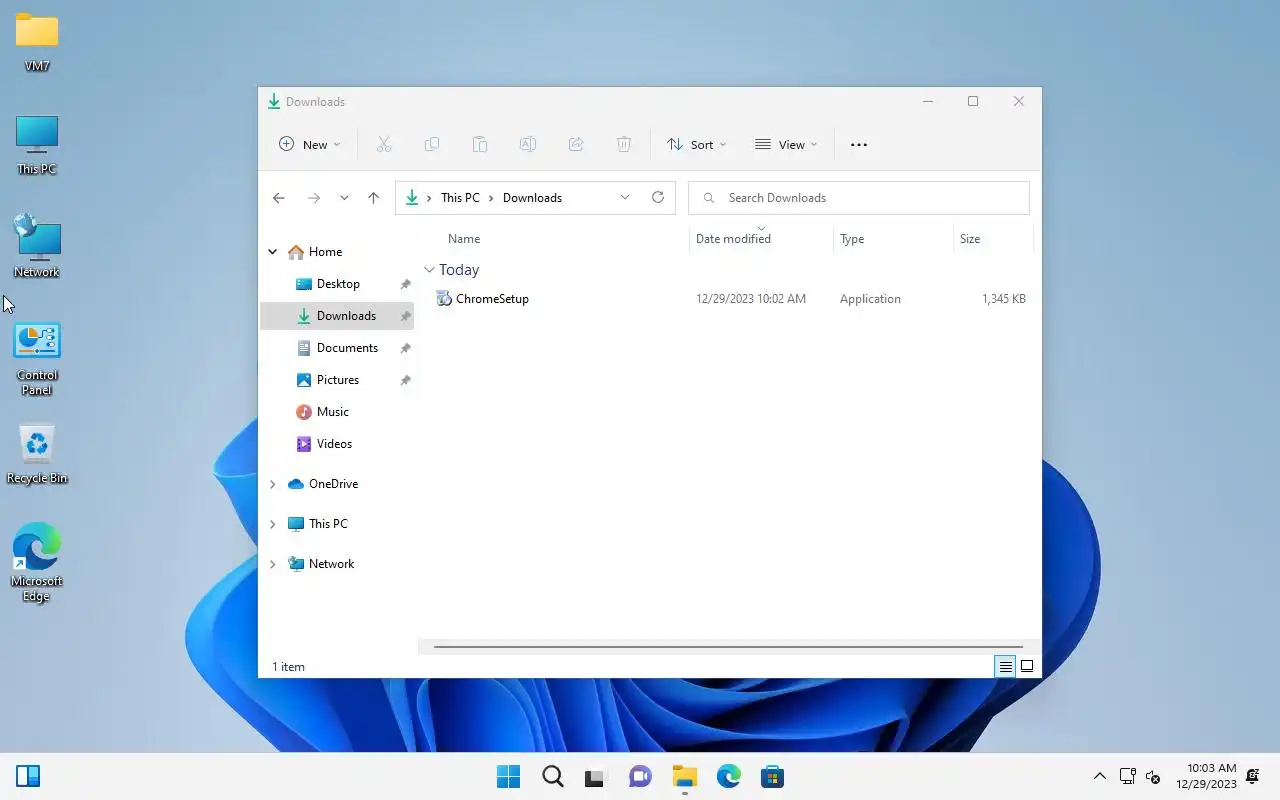
Task: Click Downloads in address breadcrumb
Action: click(532, 198)
